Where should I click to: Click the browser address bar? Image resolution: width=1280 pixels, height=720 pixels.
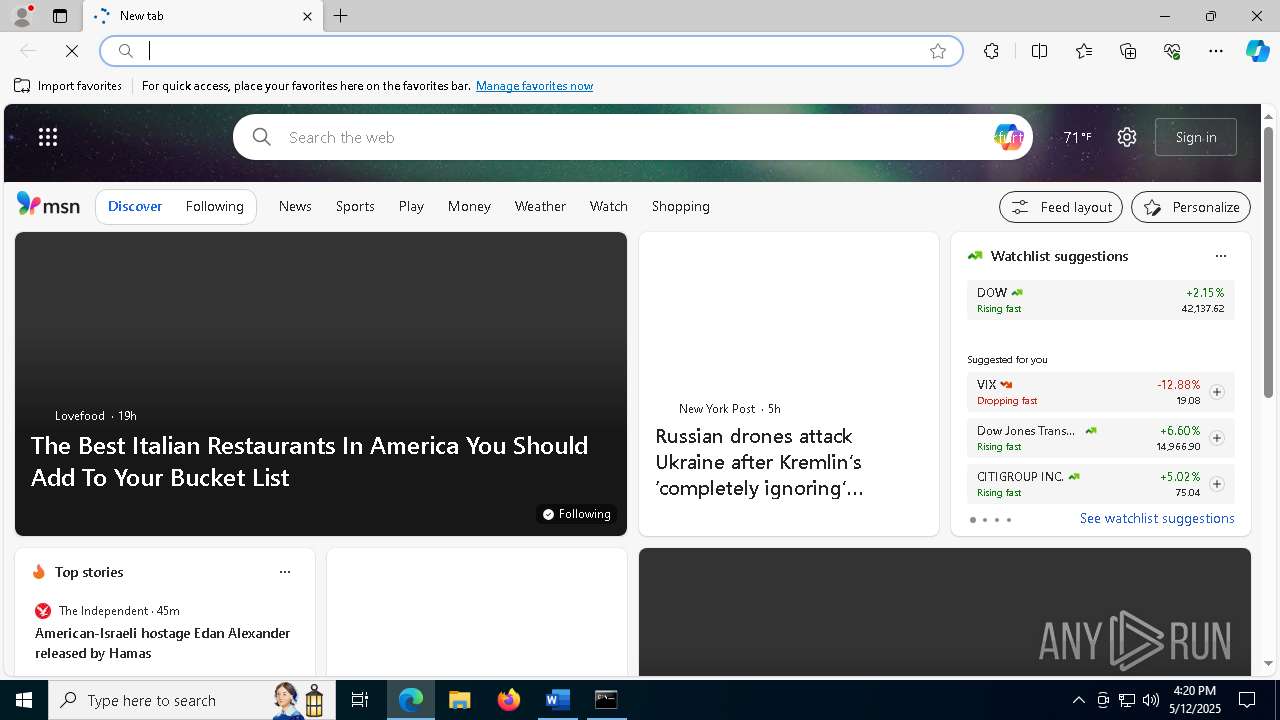[530, 51]
